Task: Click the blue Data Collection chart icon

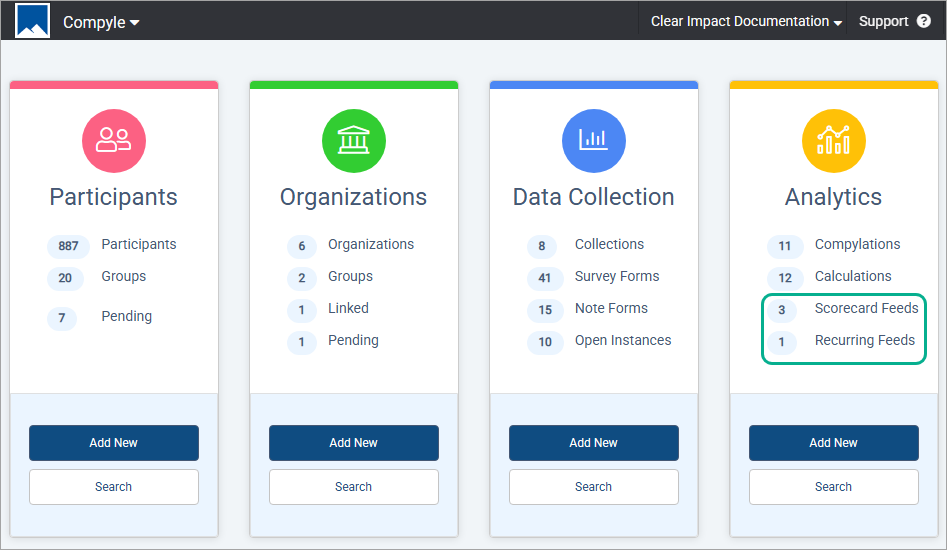Action: (x=593, y=141)
